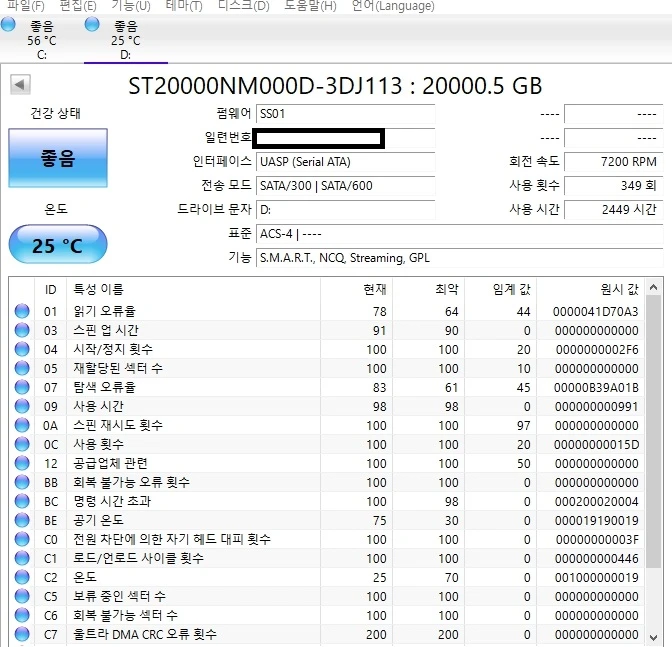672x647 pixels.
Task: Select the 읽기 오류율 attribute name
Action: pos(104,311)
